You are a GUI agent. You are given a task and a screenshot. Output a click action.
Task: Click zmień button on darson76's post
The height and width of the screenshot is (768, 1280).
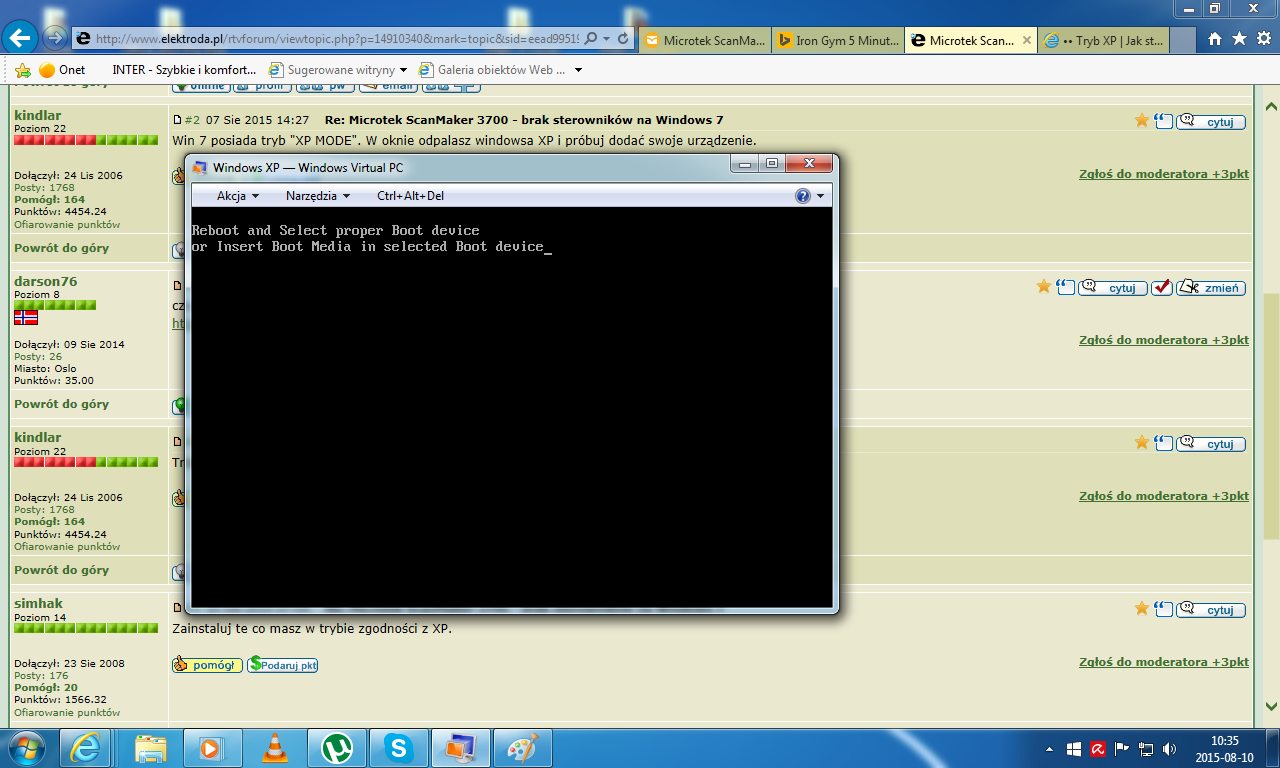pos(1211,288)
